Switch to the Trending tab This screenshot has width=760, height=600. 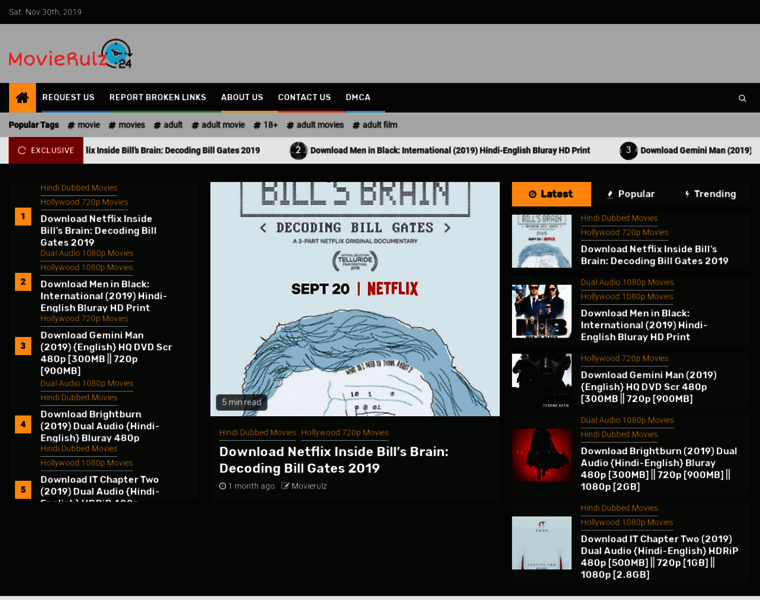pos(710,194)
